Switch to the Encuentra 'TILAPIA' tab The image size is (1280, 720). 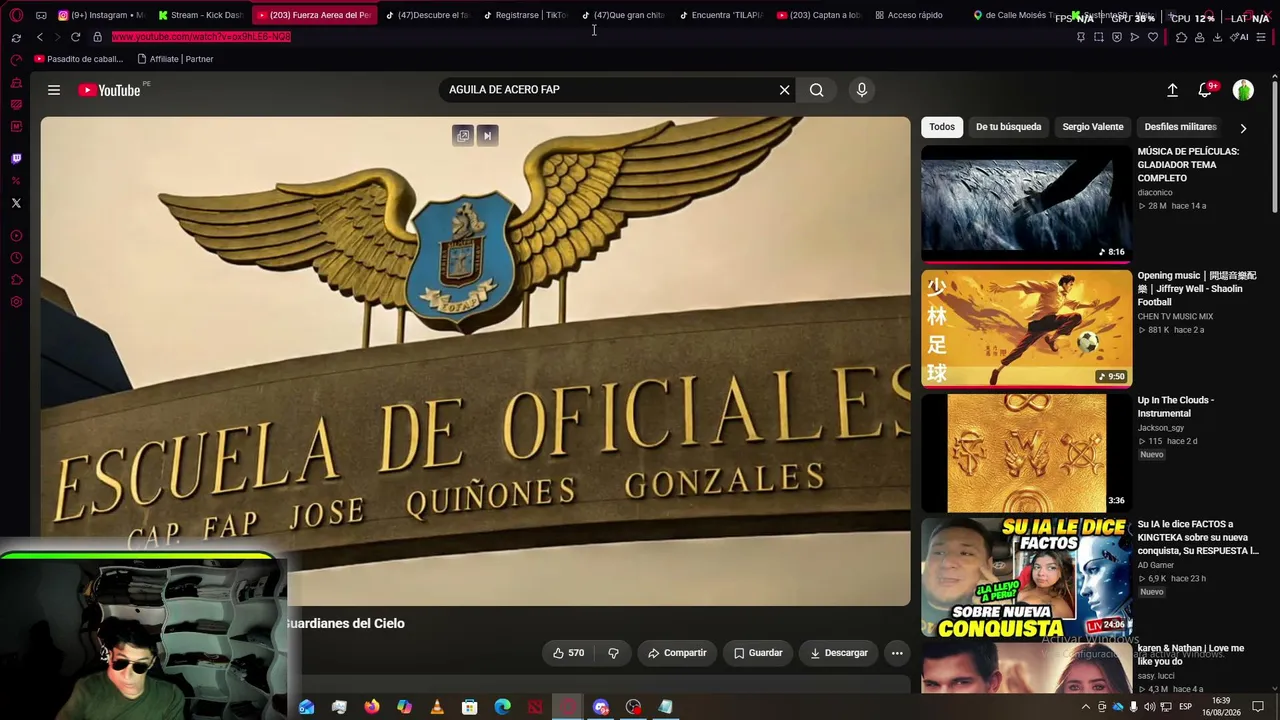tap(721, 15)
